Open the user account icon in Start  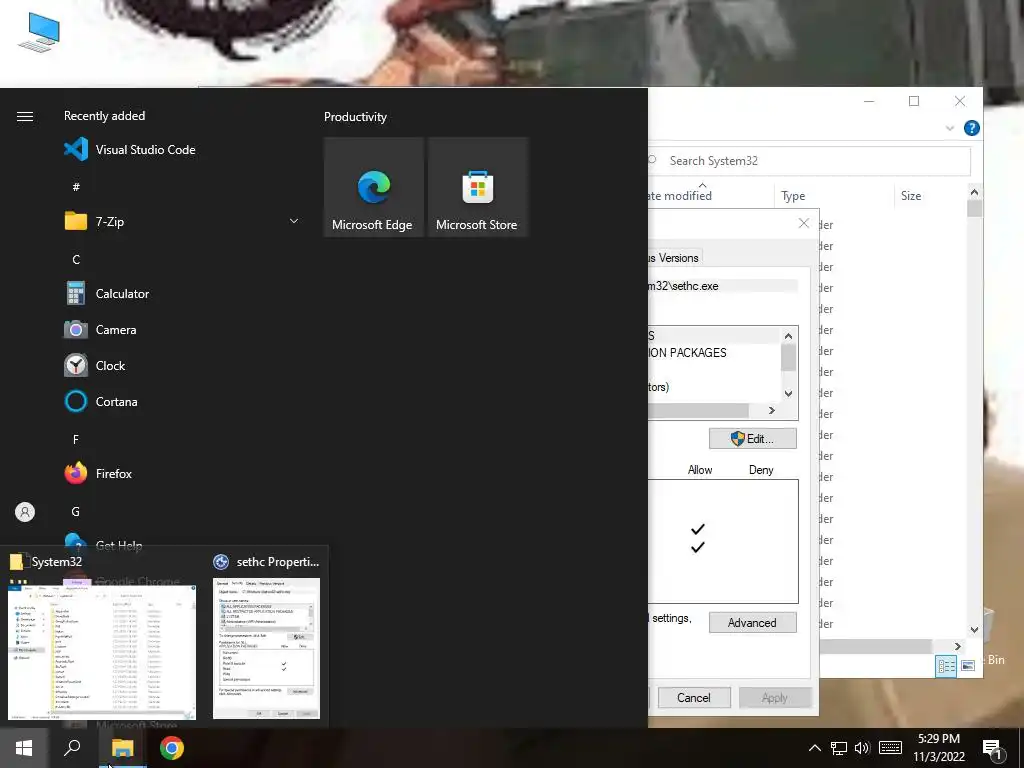[25, 512]
